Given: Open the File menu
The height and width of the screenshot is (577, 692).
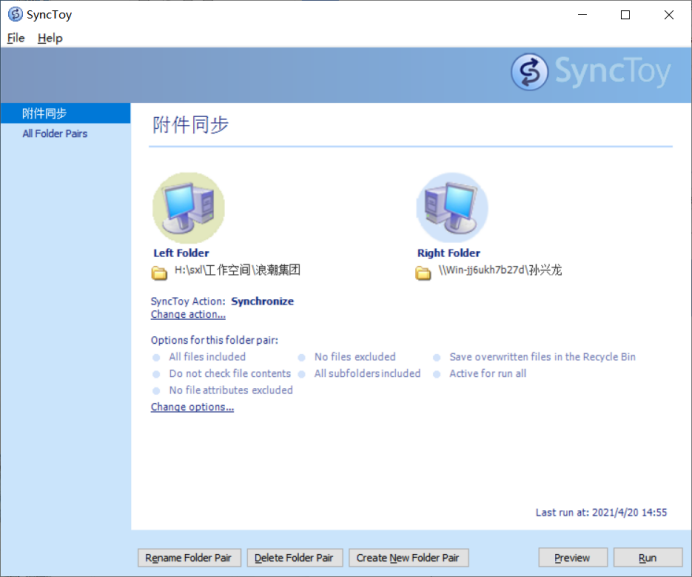Looking at the screenshot, I should 16,38.
